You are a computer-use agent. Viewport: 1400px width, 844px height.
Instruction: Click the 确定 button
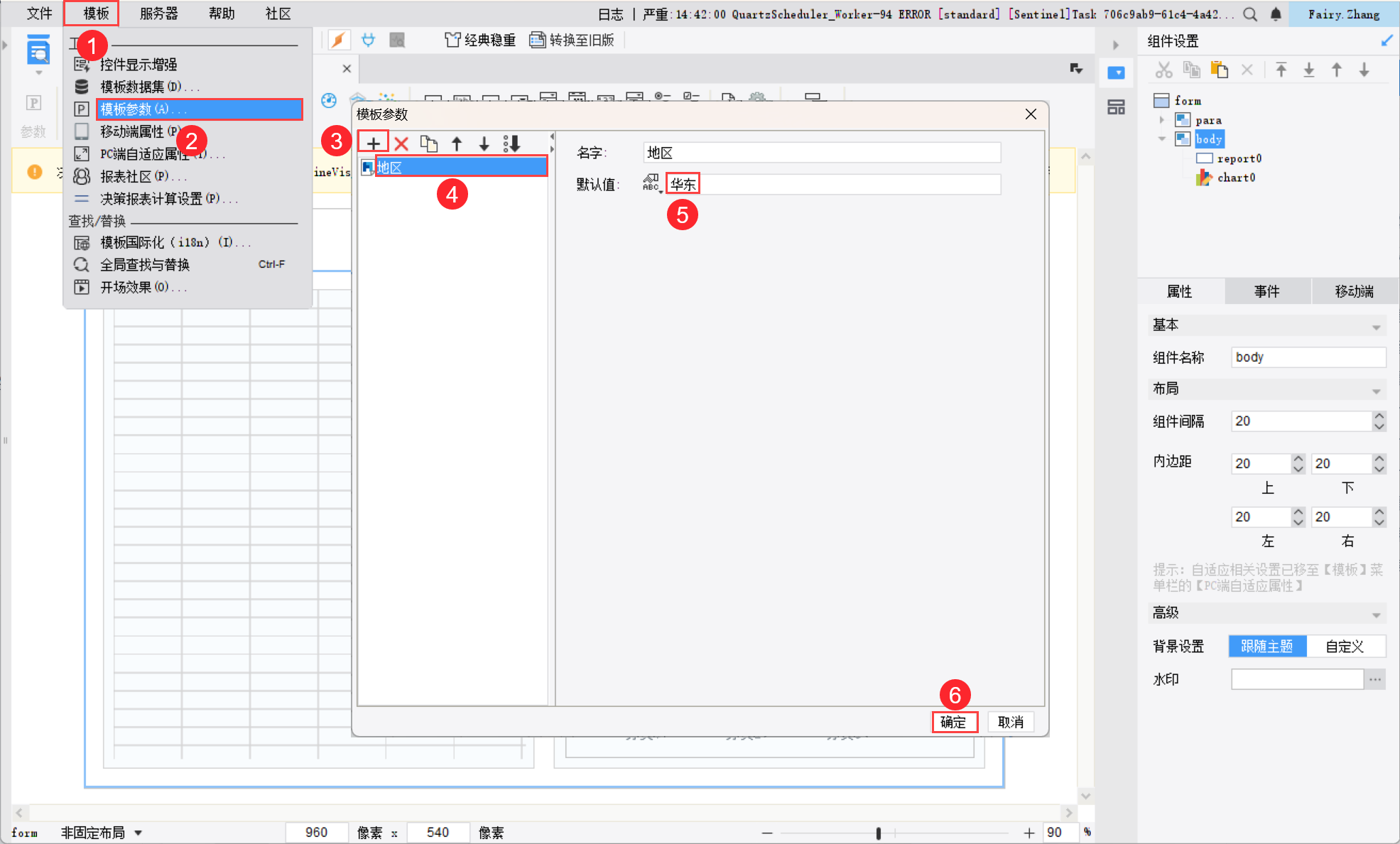pyautogui.click(x=954, y=722)
